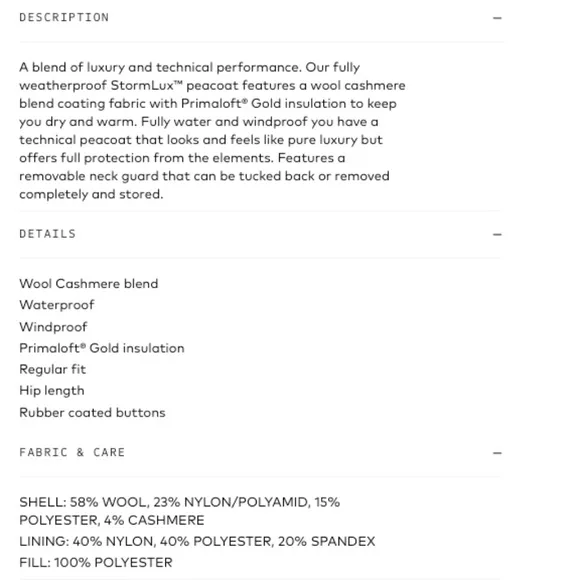The image size is (580, 580).
Task: Click the 'Regular fit' detail line
Action: [53, 370]
